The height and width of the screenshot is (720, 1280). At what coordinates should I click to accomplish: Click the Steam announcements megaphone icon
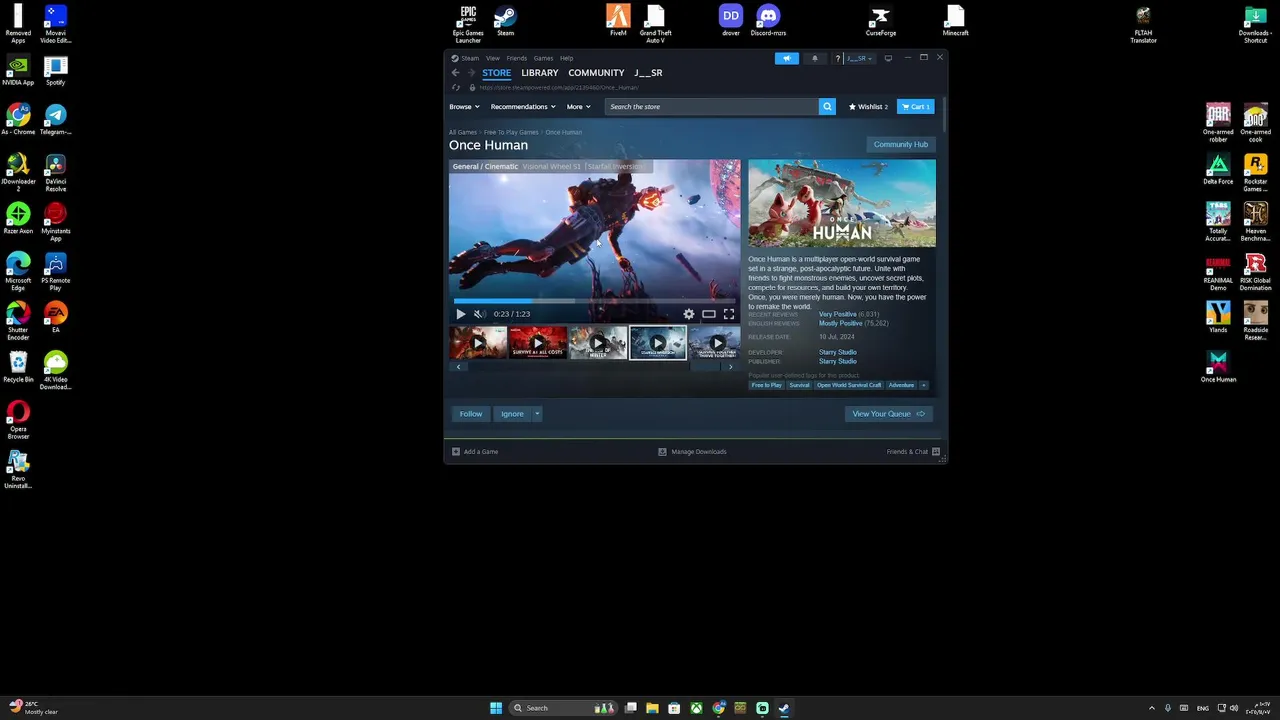pyautogui.click(x=787, y=58)
